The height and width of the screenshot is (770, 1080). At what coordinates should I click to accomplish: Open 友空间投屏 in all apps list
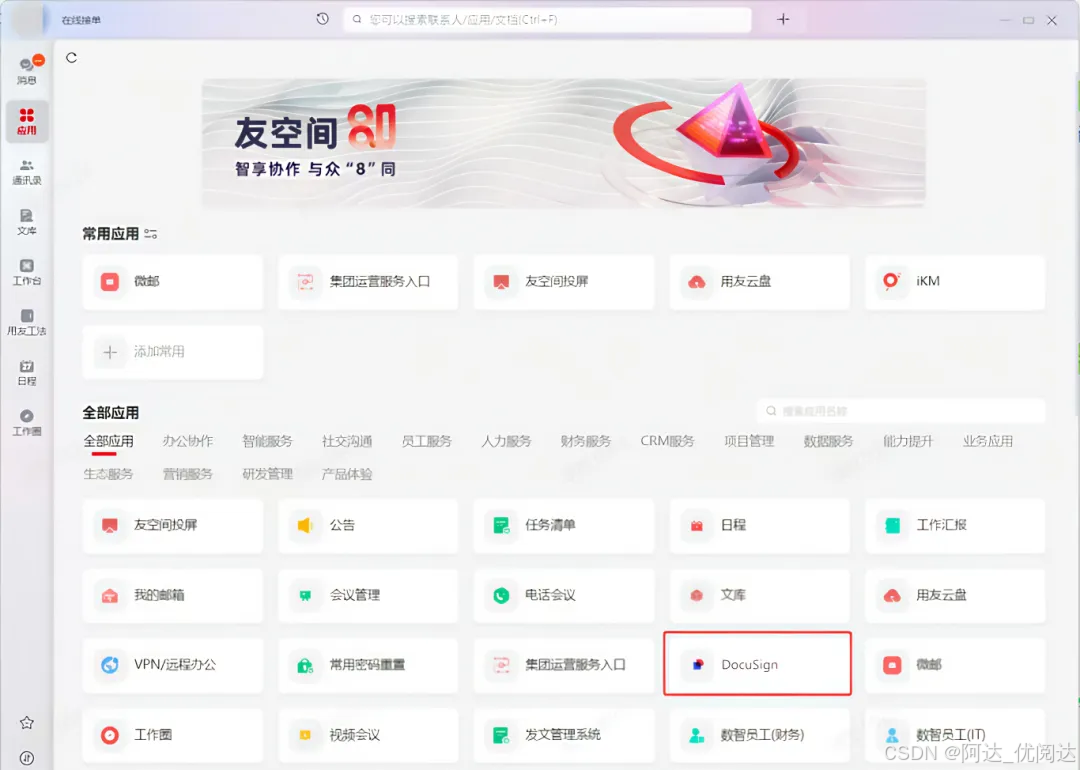(x=173, y=526)
